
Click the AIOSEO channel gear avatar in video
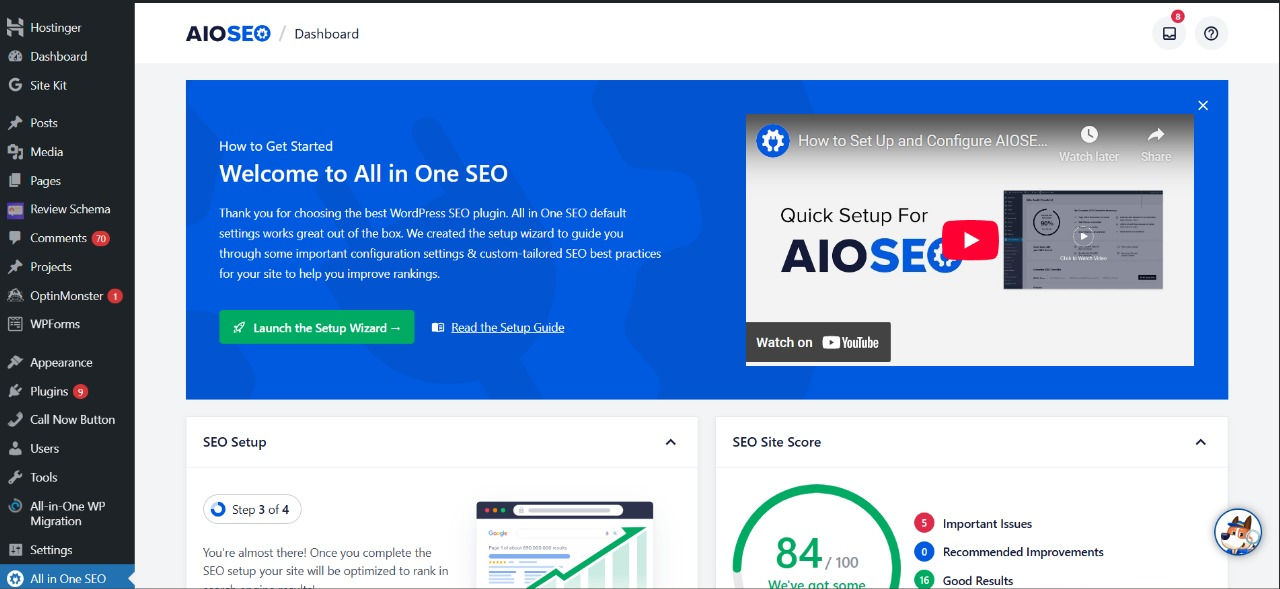click(x=772, y=141)
